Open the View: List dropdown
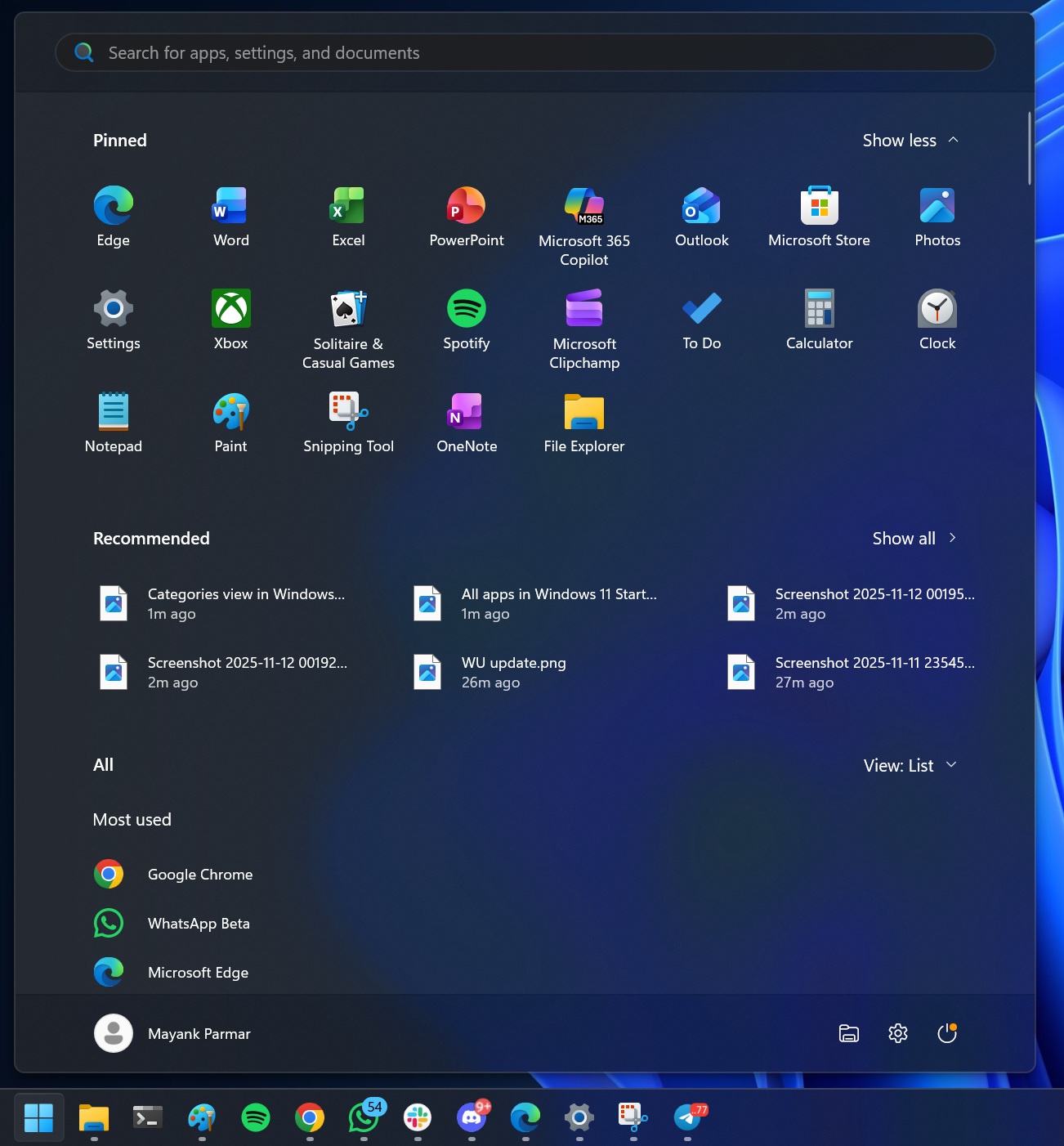This screenshot has height=1146, width=1064. click(x=910, y=765)
